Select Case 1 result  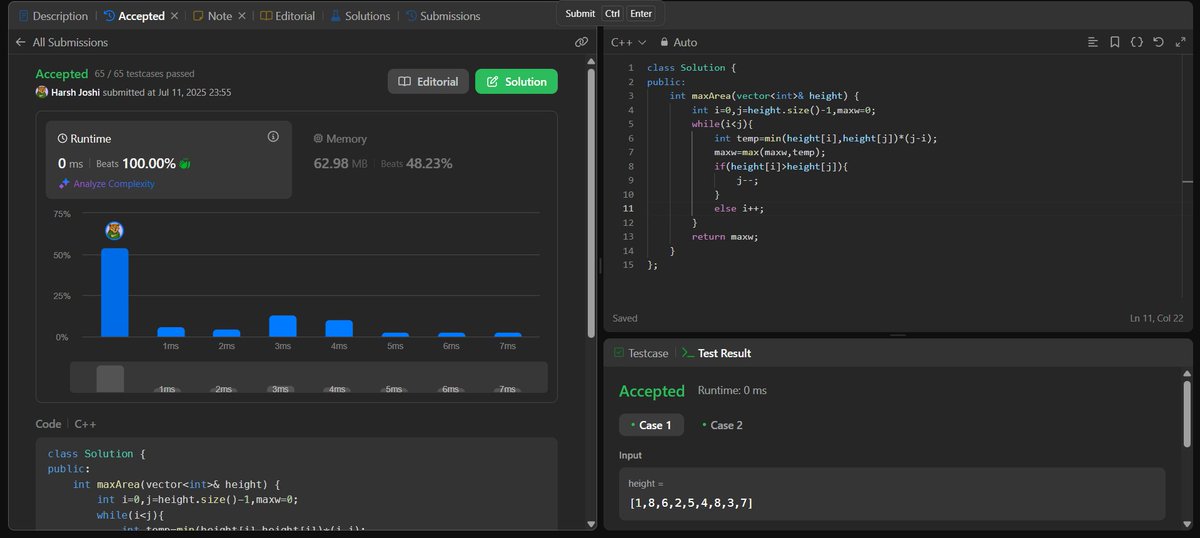point(651,425)
